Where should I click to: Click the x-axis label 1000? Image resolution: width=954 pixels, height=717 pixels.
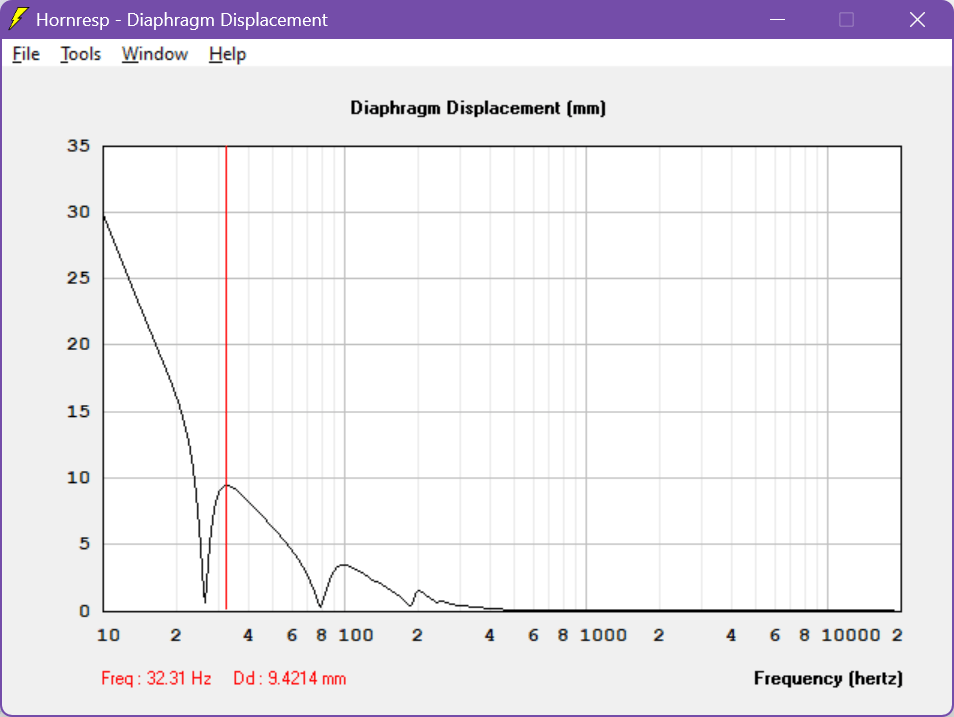[603, 635]
